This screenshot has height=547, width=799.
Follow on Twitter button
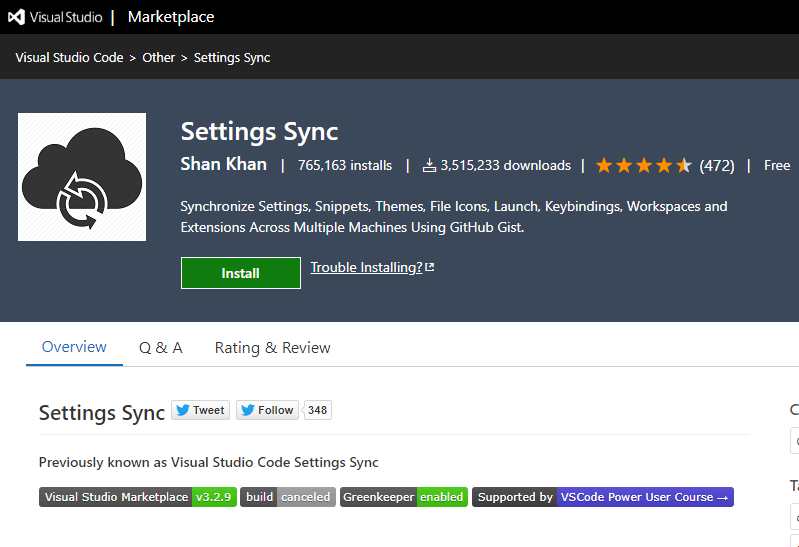point(268,410)
